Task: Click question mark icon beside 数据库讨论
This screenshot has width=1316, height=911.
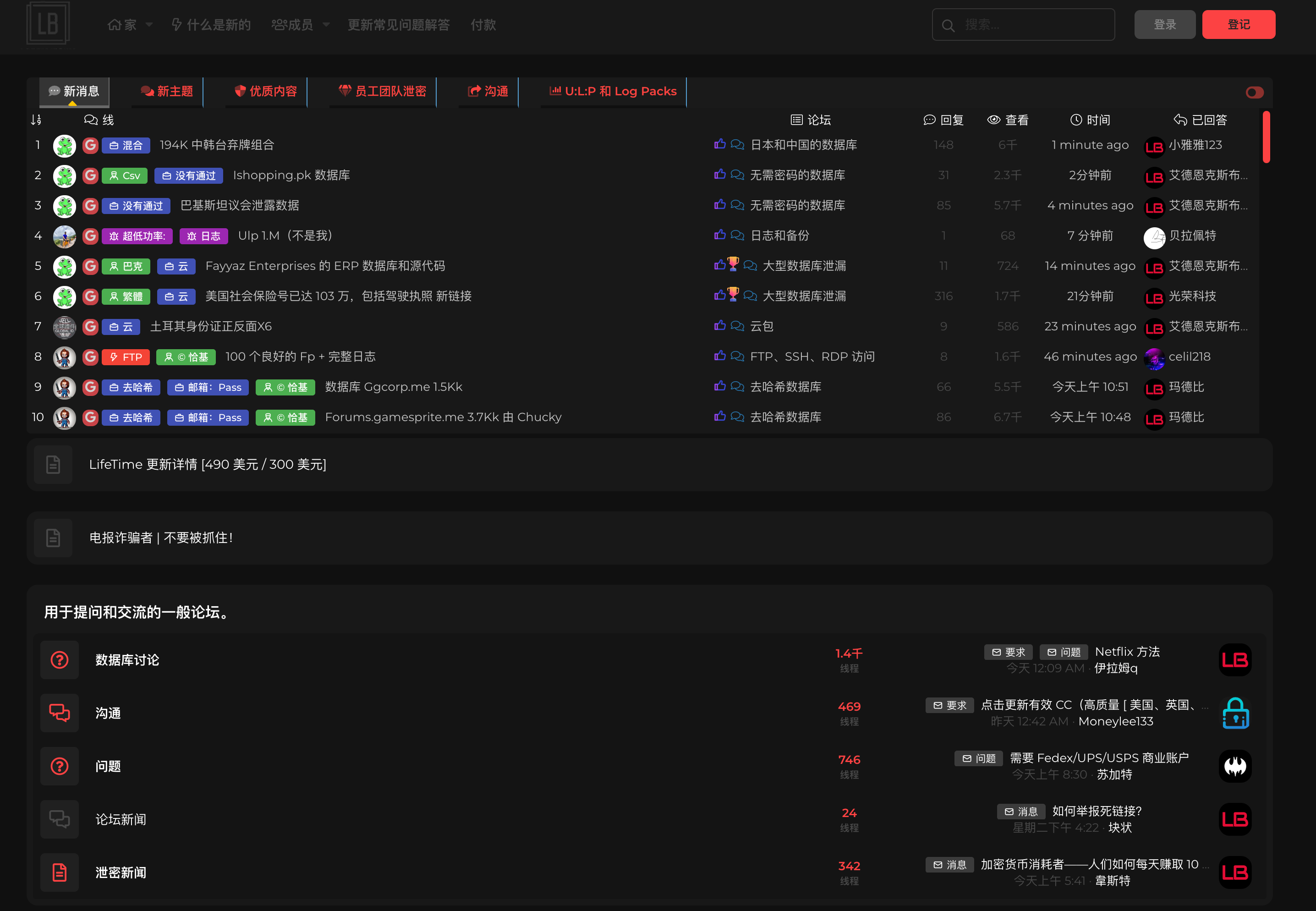Action: coord(60,660)
